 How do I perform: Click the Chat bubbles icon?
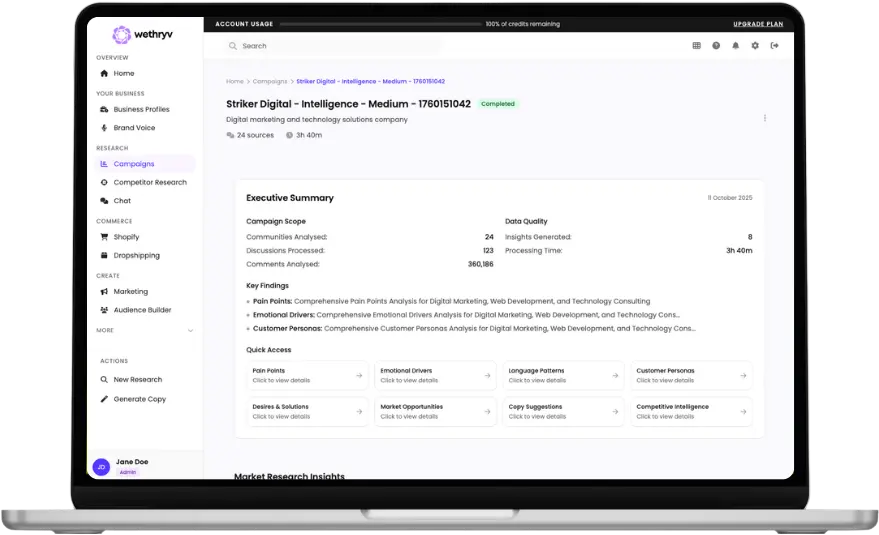[x=104, y=201]
